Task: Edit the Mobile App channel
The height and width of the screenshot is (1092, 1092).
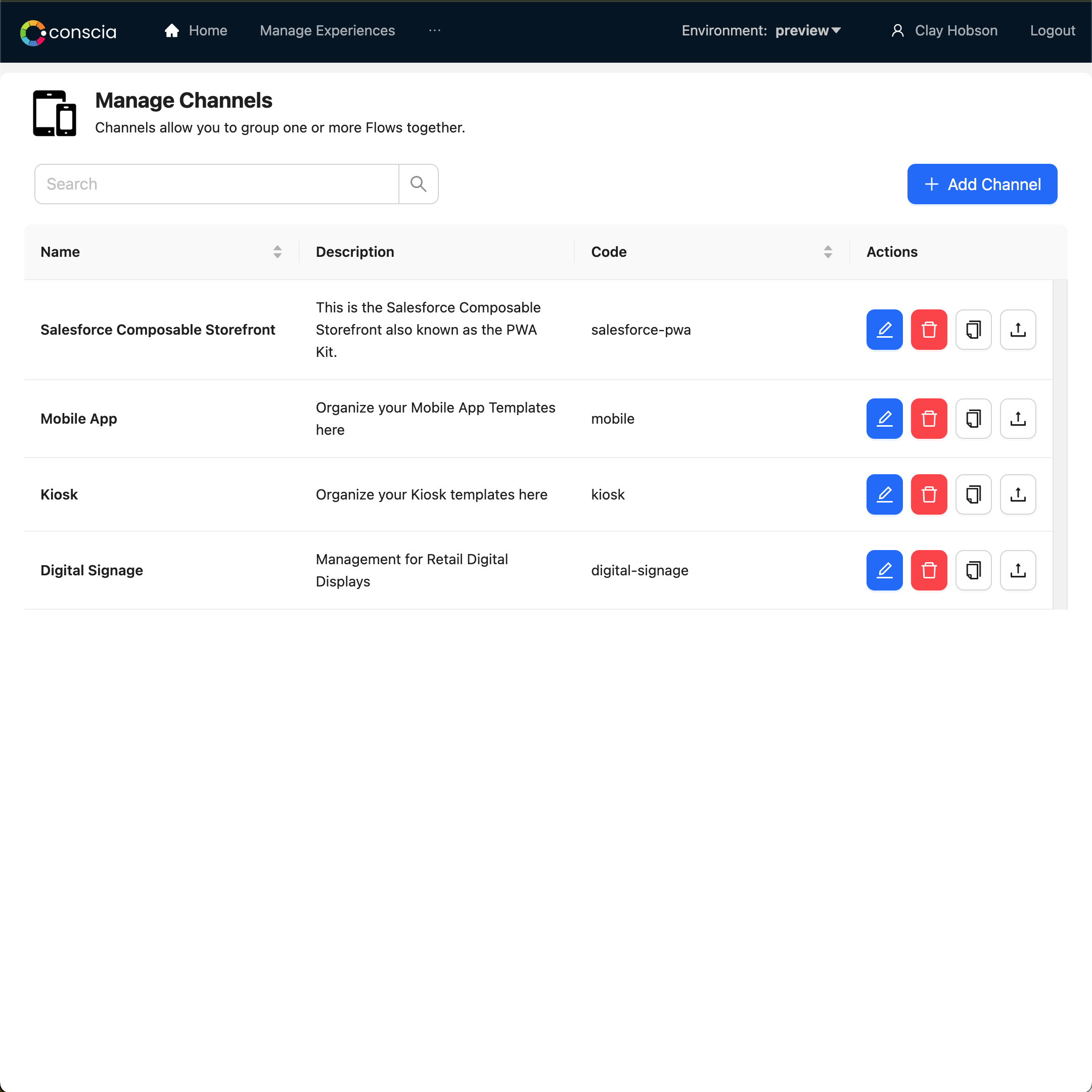Action: coord(885,419)
